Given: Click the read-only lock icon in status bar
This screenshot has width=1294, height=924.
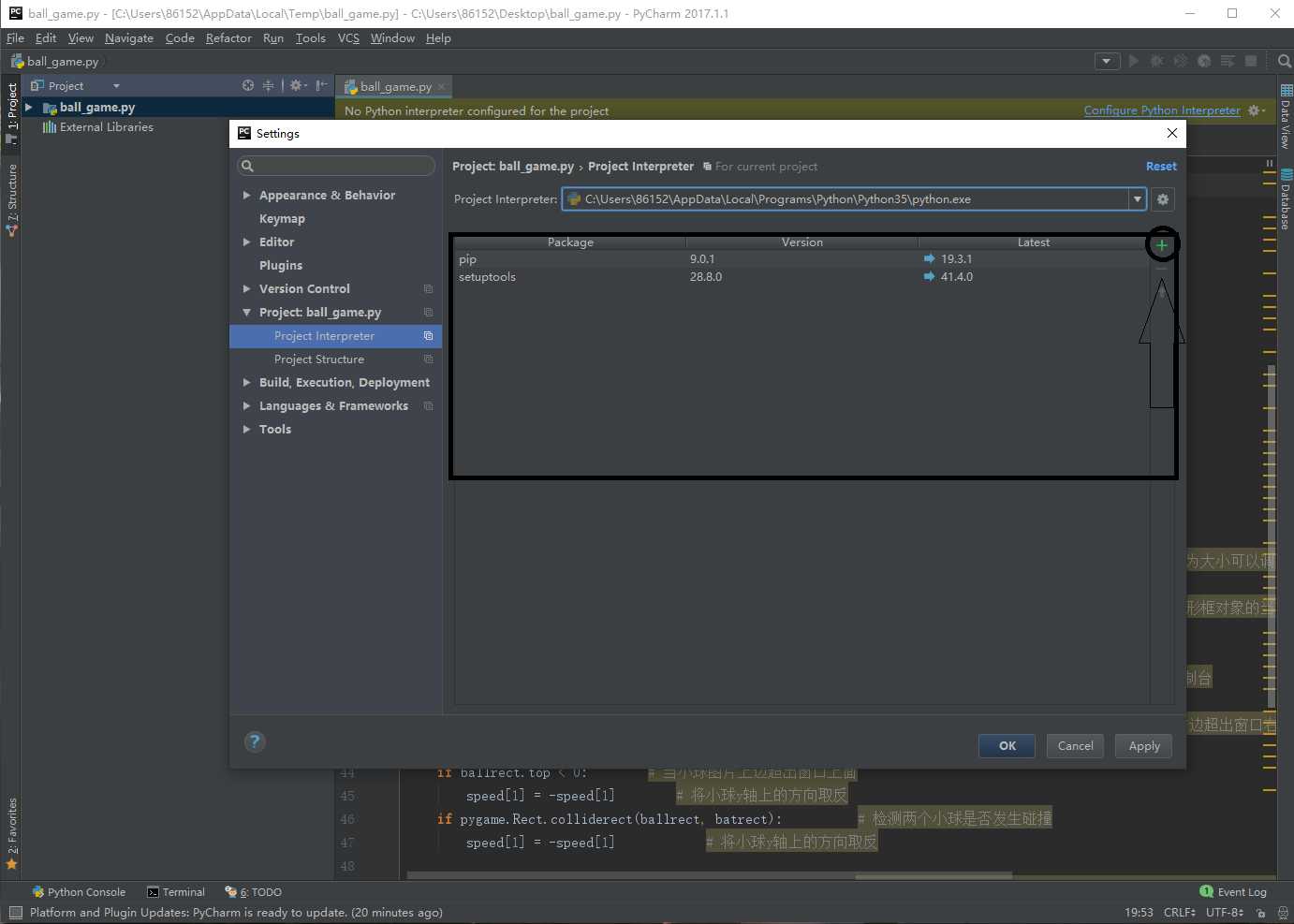Looking at the screenshot, I should click(x=1260, y=913).
